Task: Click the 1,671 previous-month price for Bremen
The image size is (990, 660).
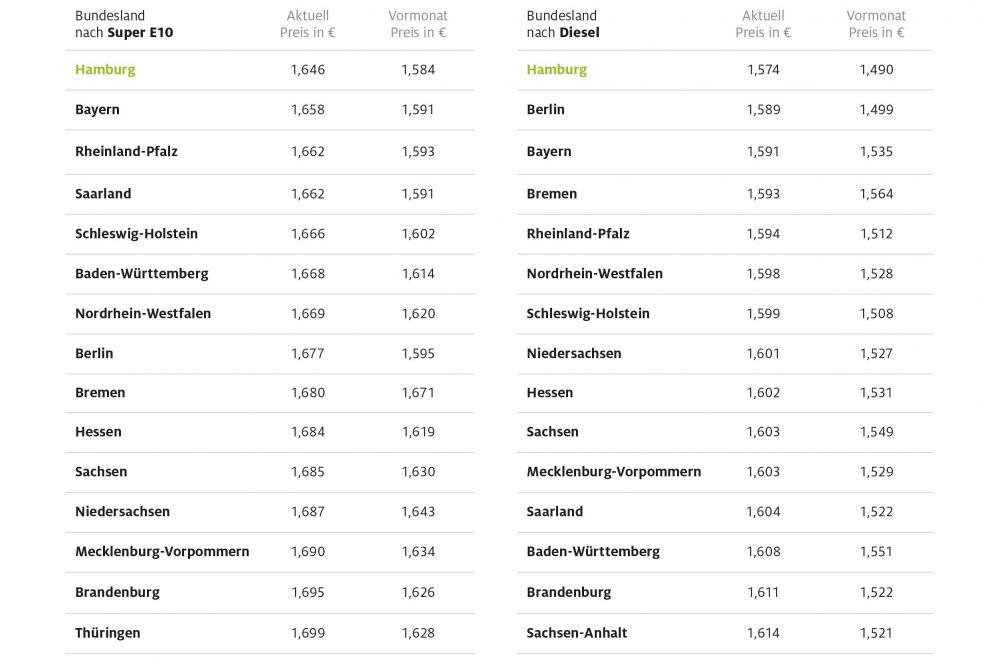Action: (x=418, y=393)
